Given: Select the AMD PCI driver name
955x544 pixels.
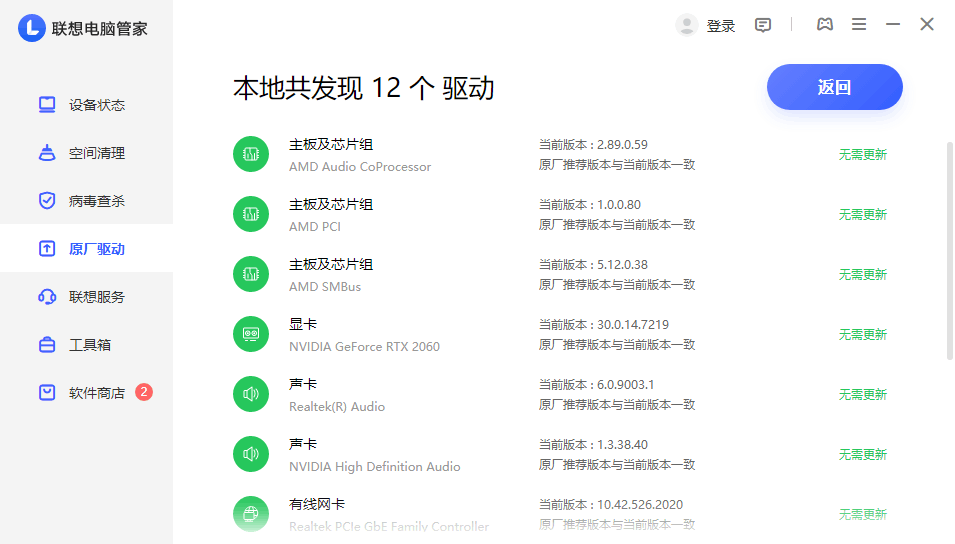Looking at the screenshot, I should click(x=315, y=227).
